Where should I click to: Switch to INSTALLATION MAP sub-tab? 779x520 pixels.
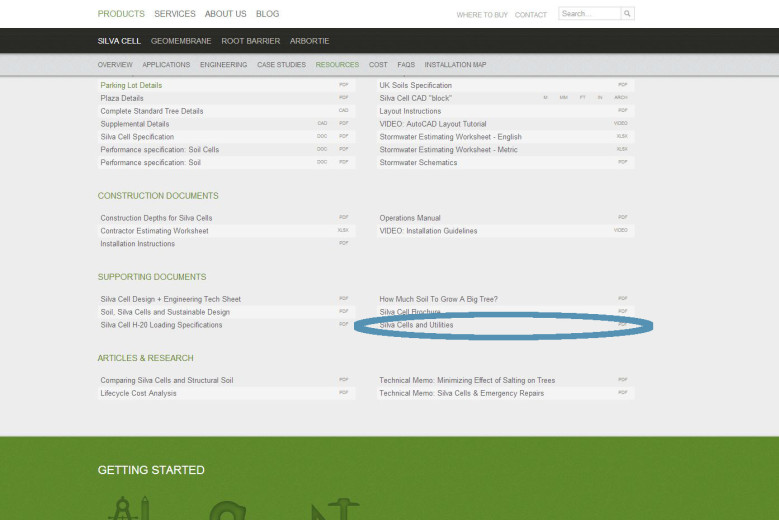[455, 65]
